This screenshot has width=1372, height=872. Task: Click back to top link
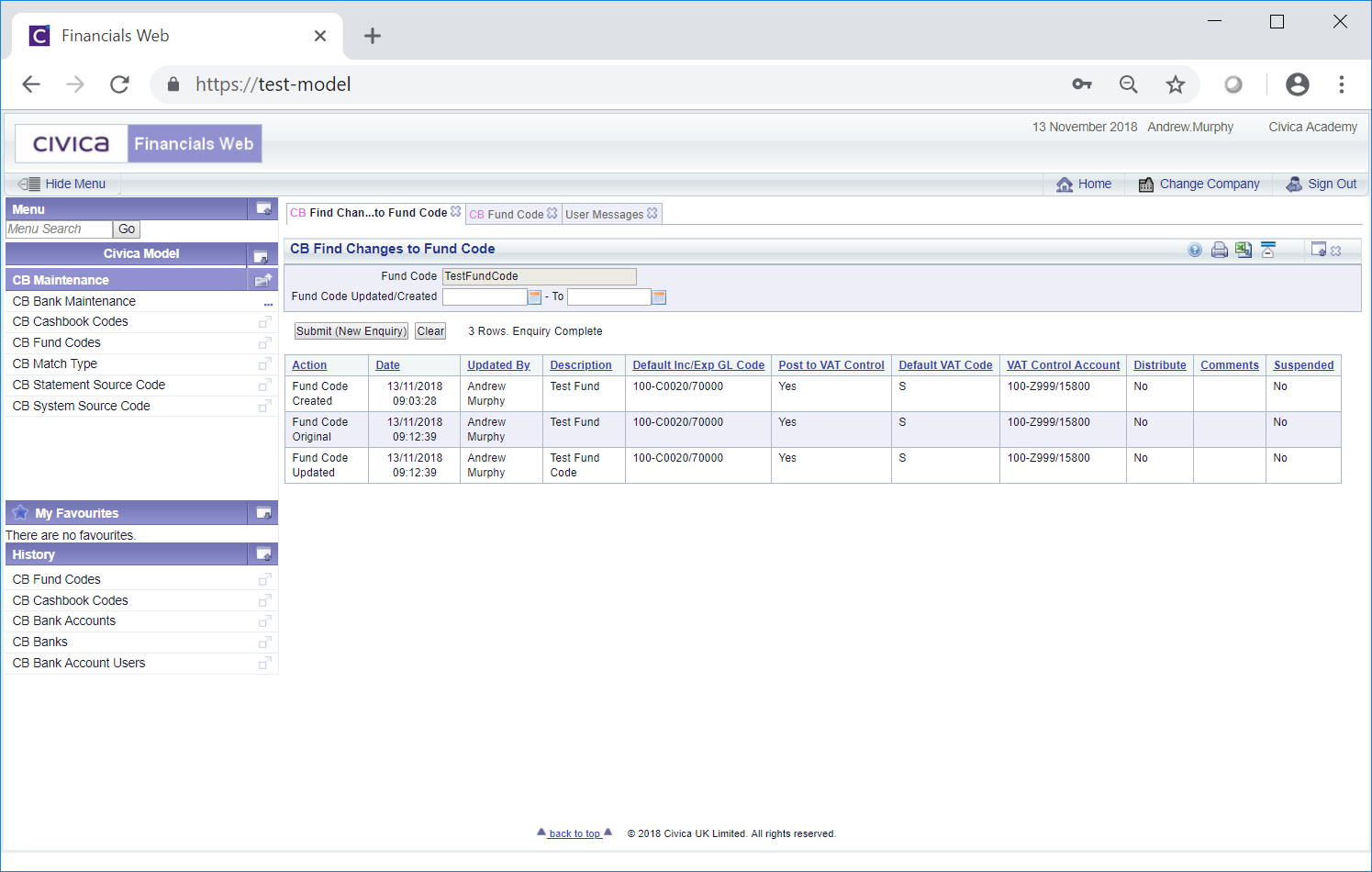[574, 833]
